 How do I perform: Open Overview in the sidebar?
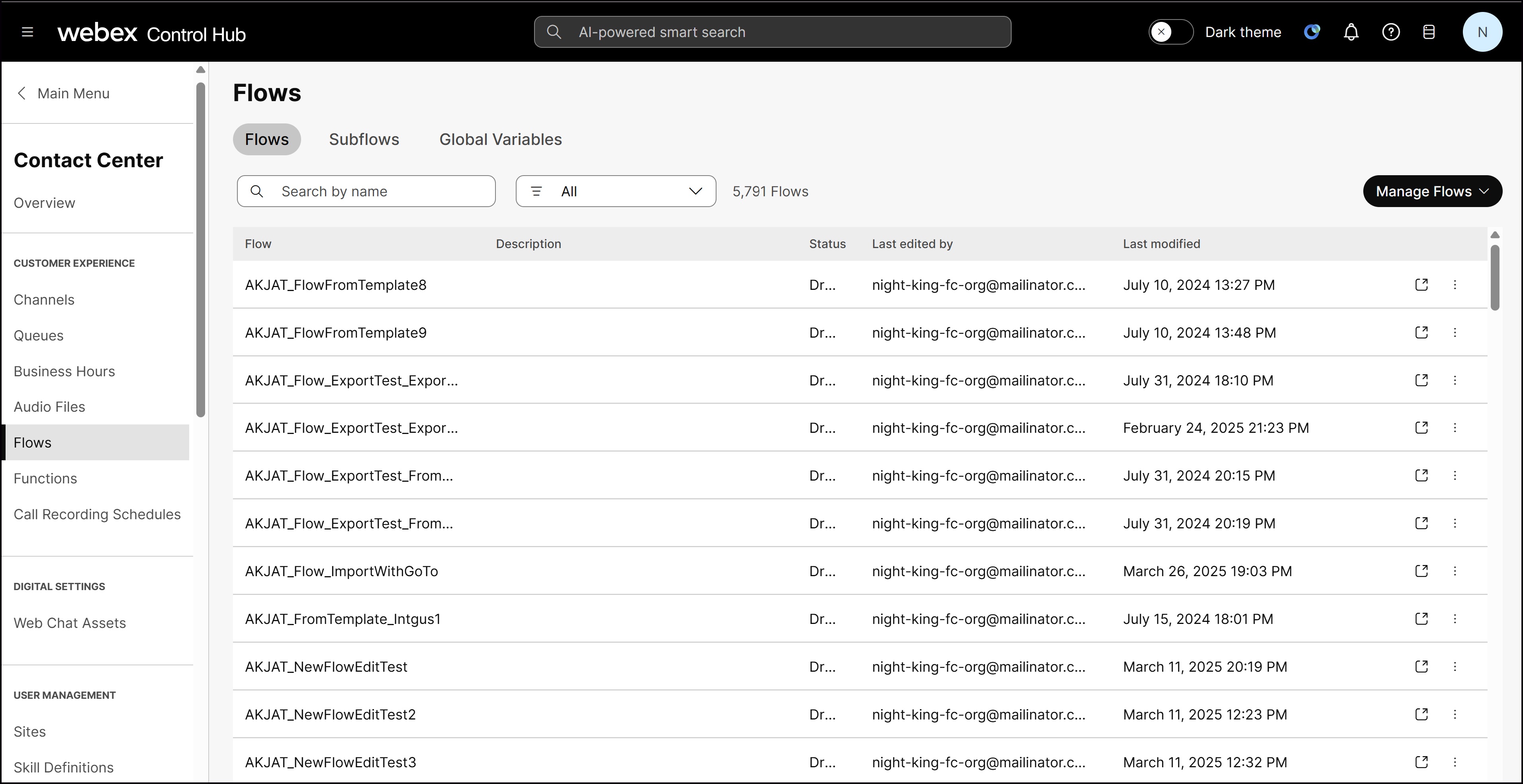coord(44,203)
